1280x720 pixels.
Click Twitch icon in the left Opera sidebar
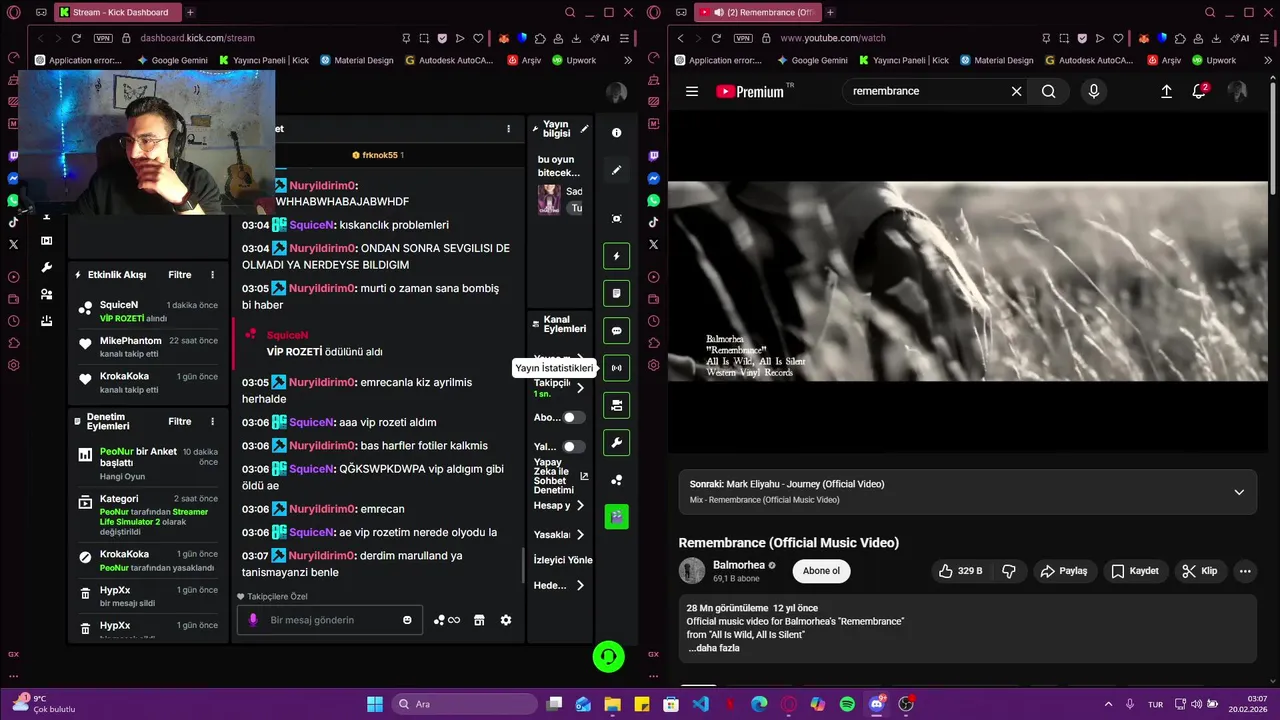click(x=13, y=156)
